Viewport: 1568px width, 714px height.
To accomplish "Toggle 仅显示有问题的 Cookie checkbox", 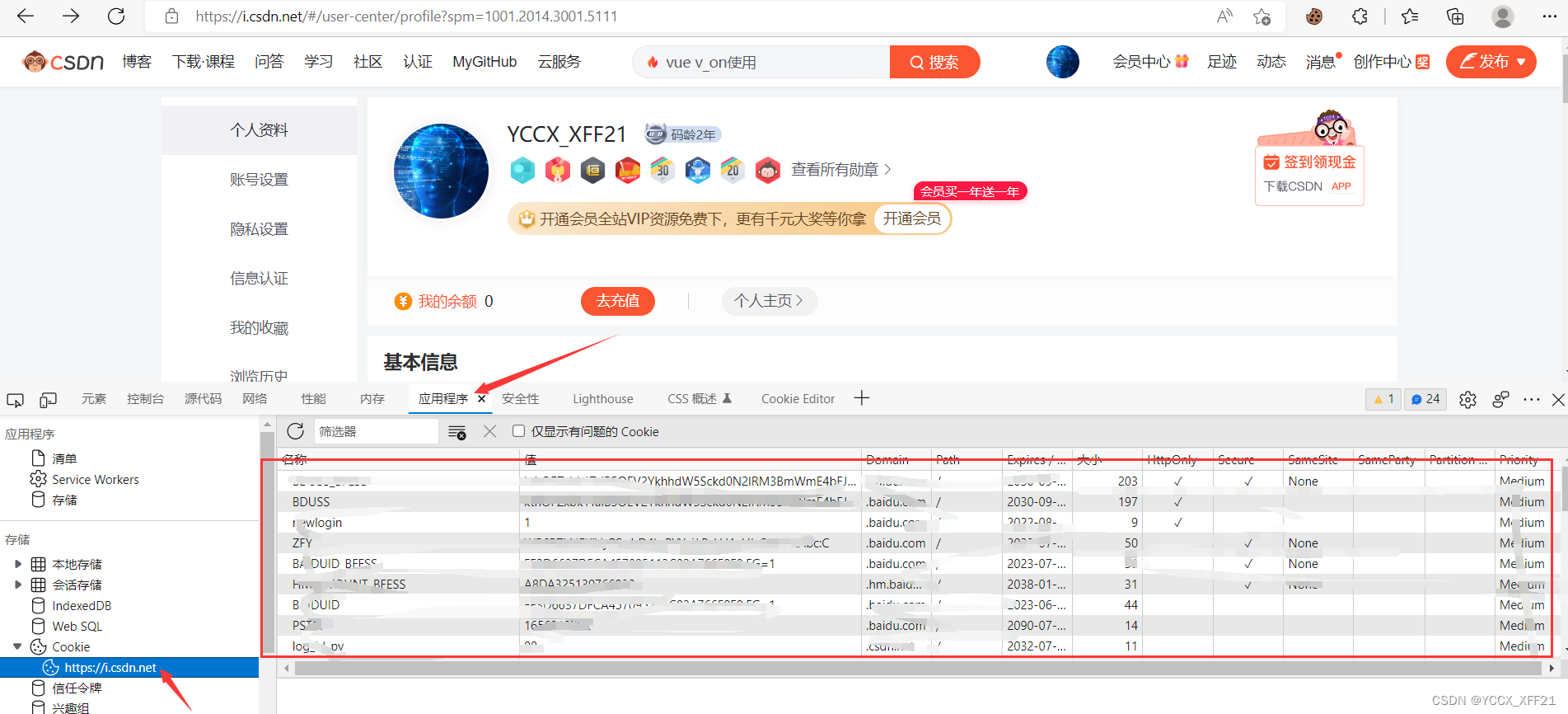I will [518, 431].
